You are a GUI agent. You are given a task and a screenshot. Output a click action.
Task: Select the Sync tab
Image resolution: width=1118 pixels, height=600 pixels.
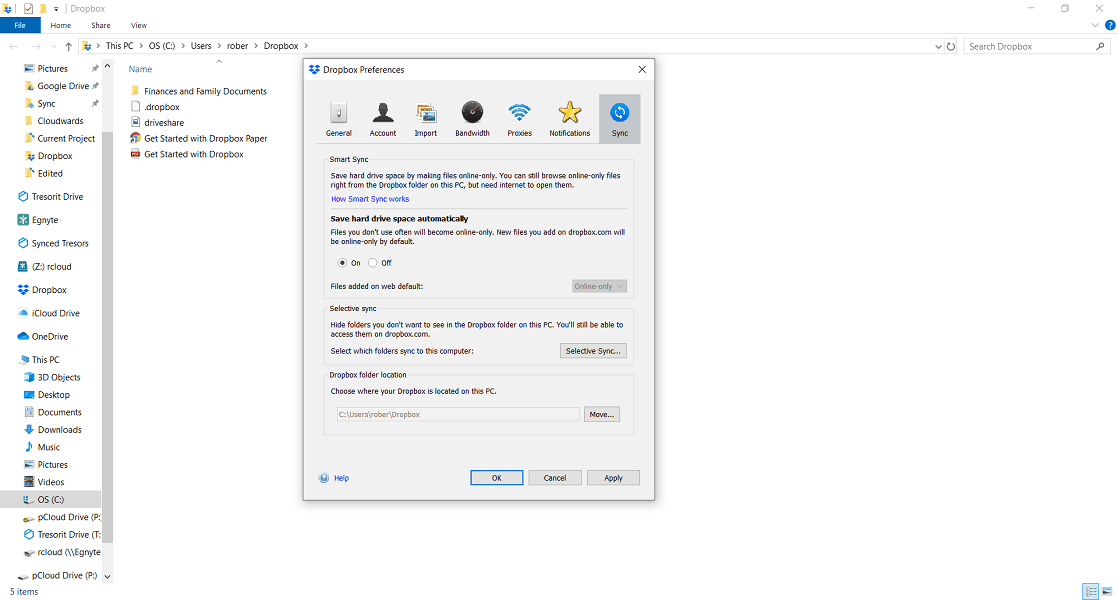[x=620, y=119]
